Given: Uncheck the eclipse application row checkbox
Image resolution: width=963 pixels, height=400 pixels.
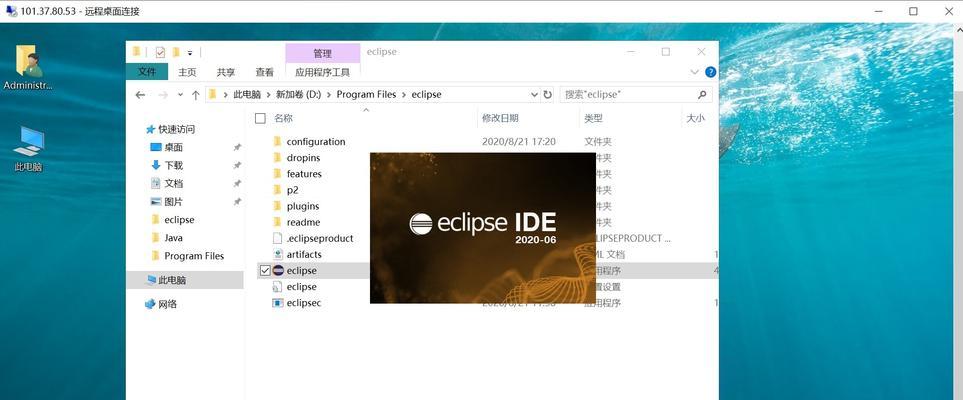Looking at the screenshot, I should [x=265, y=270].
